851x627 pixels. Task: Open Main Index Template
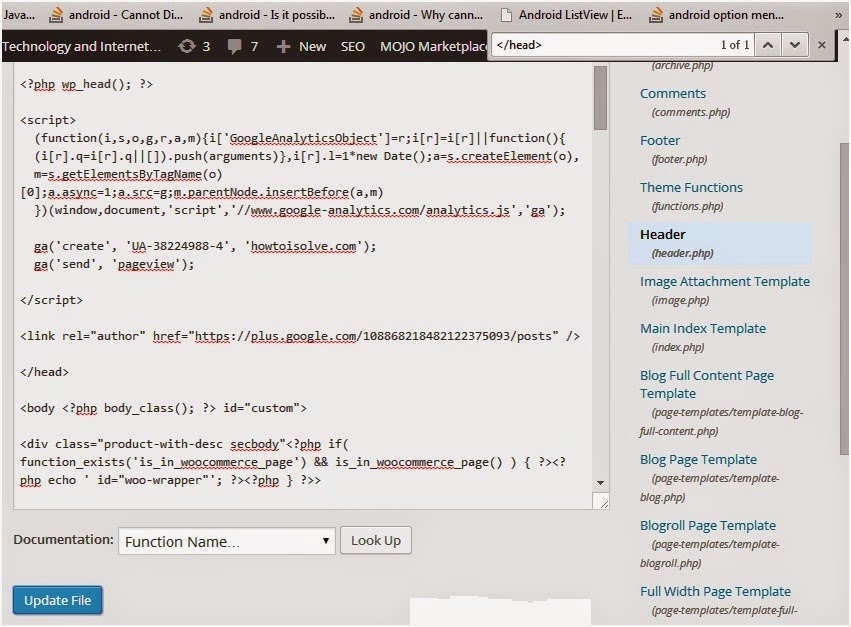[x=703, y=328]
